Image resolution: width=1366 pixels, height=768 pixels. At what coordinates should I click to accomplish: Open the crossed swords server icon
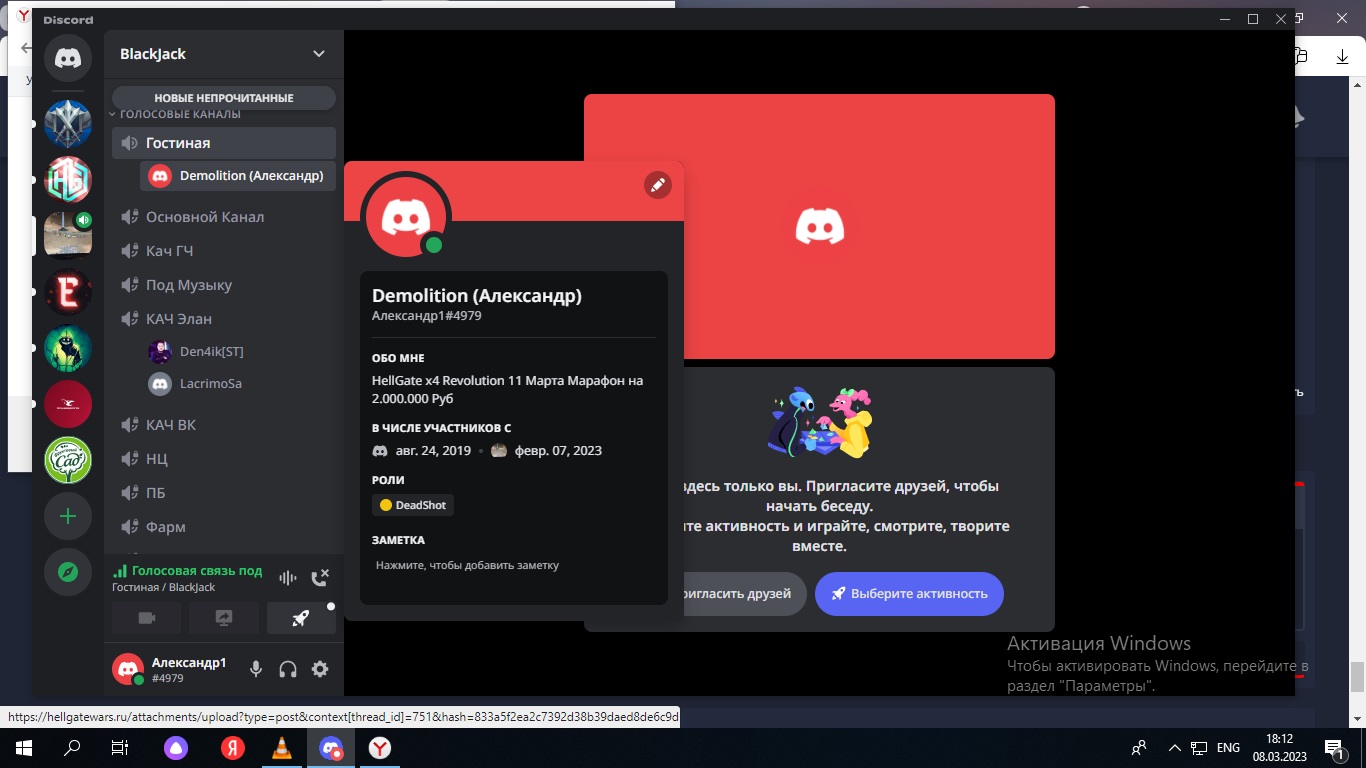68,124
